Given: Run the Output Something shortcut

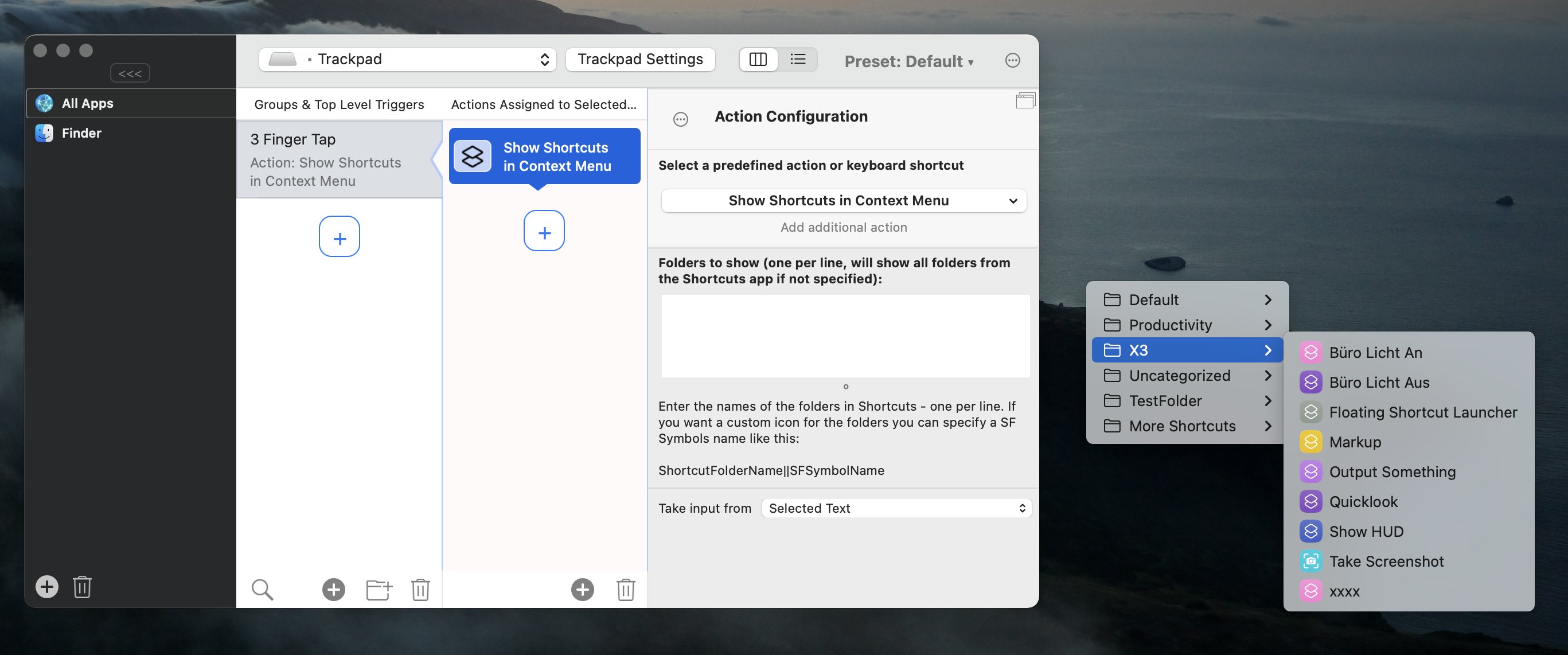Looking at the screenshot, I should coord(1409,472).
